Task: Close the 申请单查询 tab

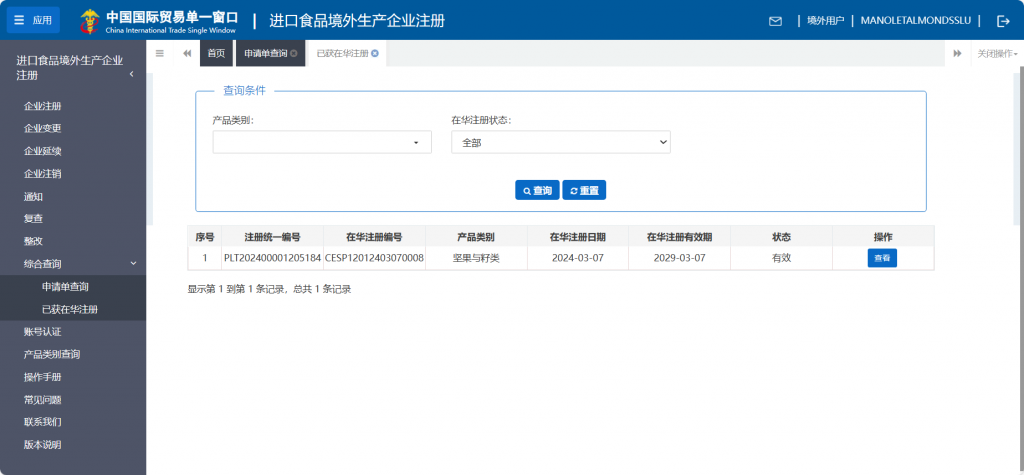Action: tap(294, 54)
